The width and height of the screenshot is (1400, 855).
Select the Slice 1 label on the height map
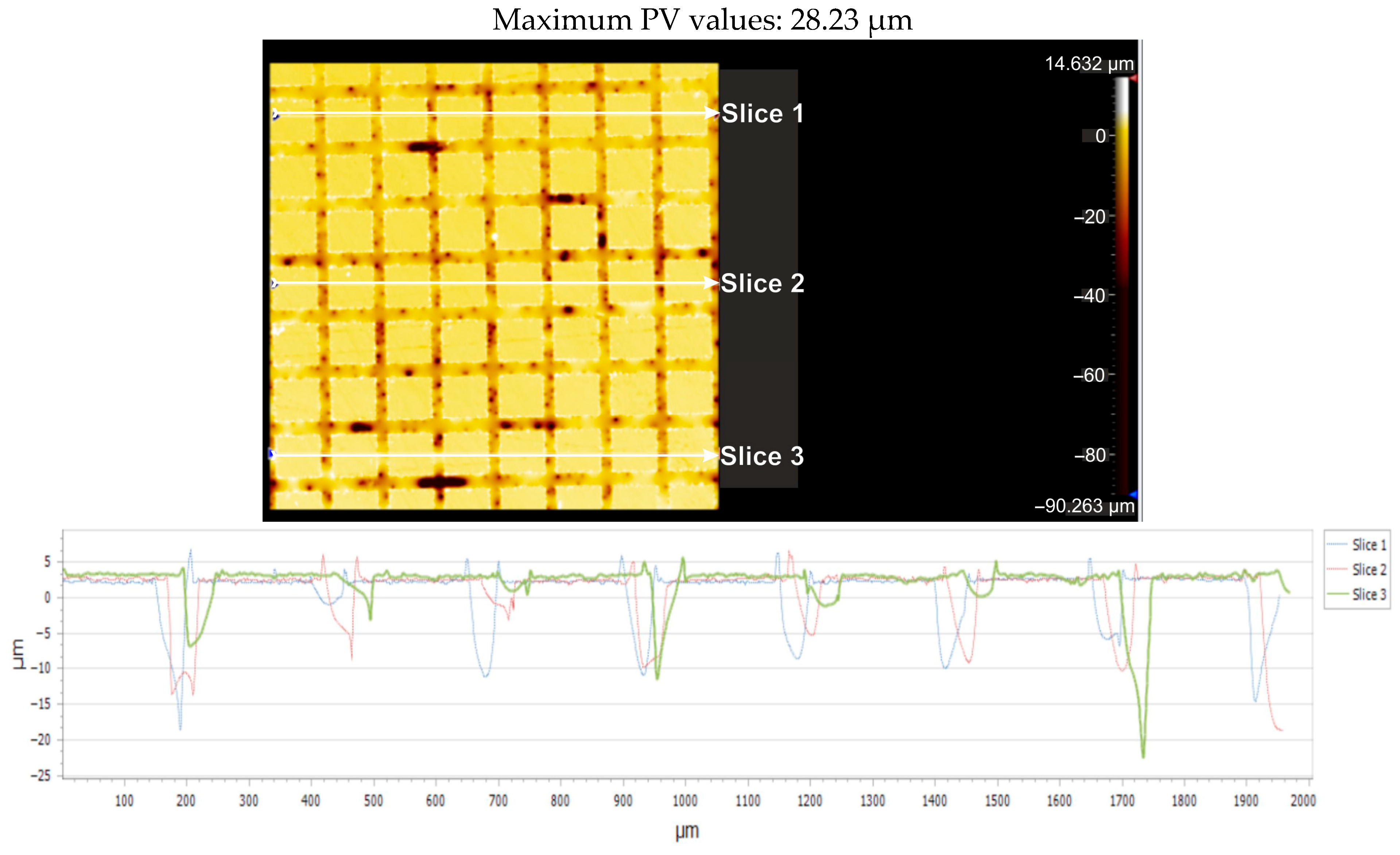click(x=763, y=114)
